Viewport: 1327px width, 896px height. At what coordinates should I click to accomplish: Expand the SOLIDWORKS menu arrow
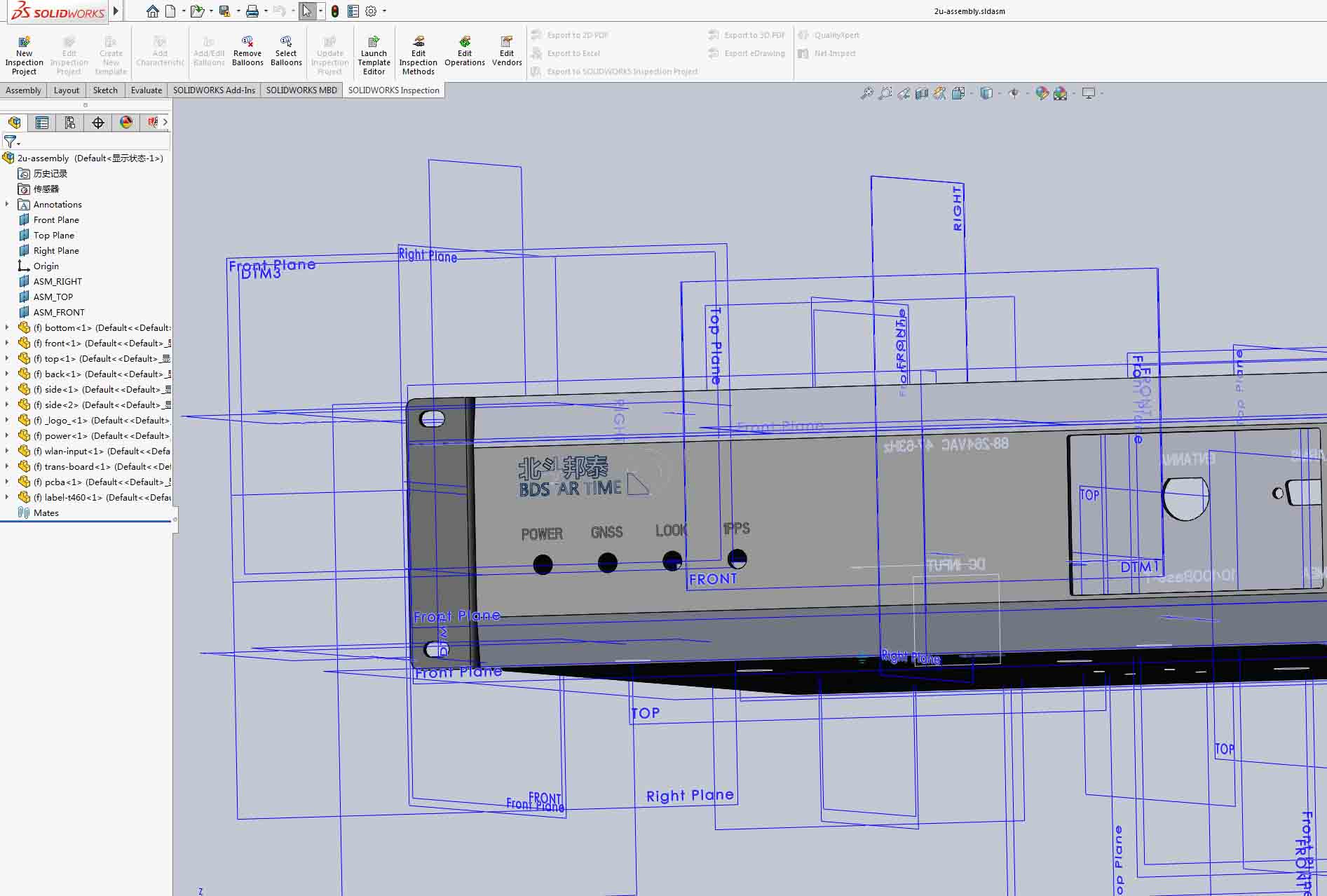click(x=116, y=11)
